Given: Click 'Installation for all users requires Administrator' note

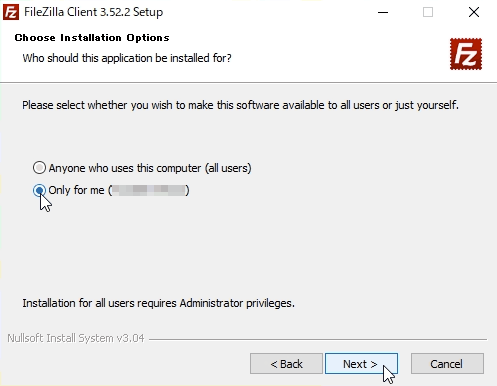Looking at the screenshot, I should 159,303.
